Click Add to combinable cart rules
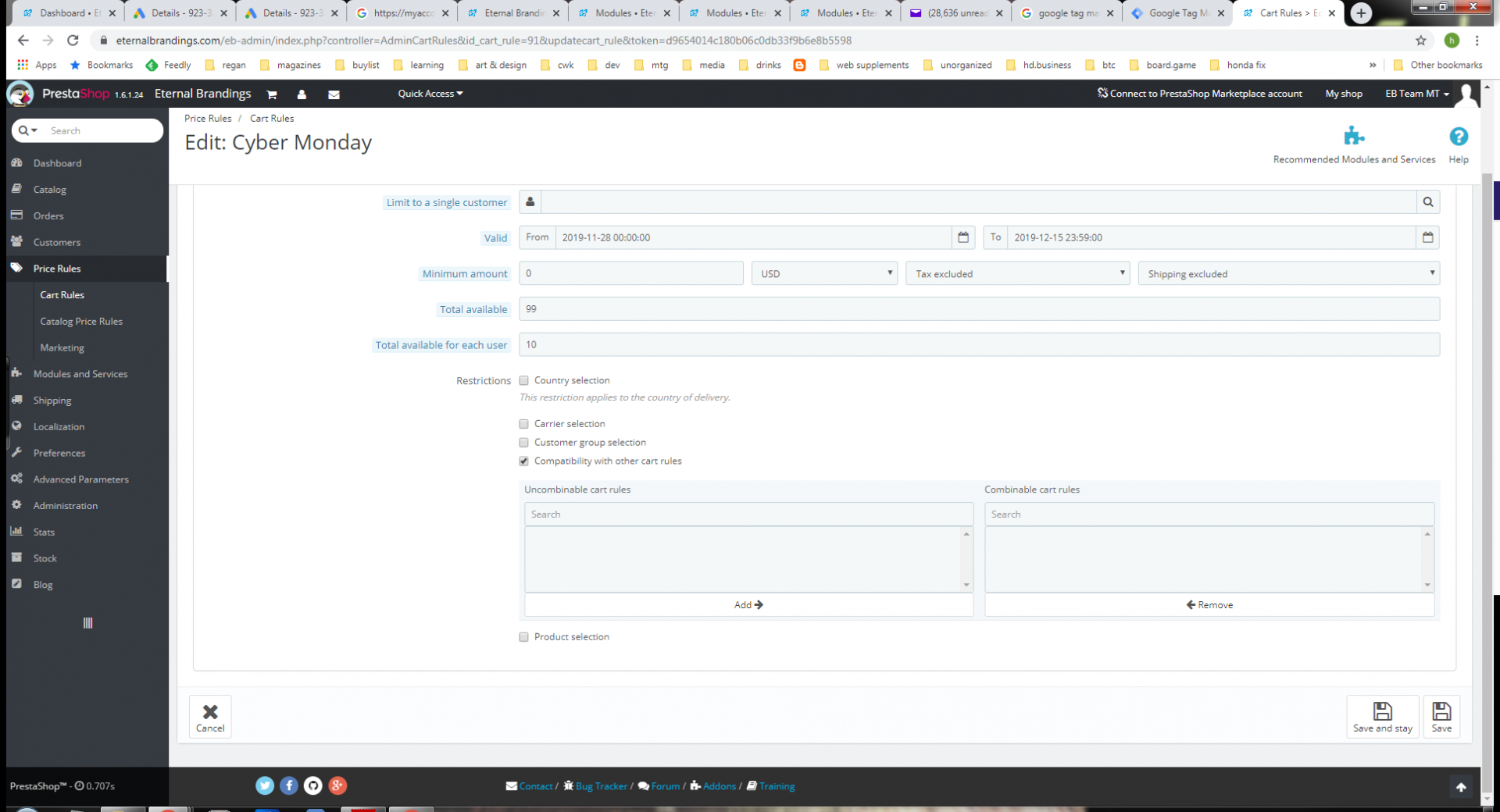1500x812 pixels. 748,605
